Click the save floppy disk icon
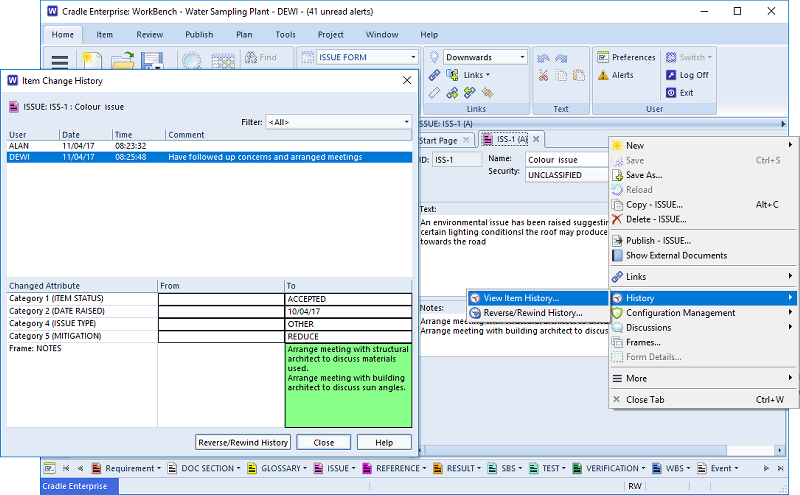 click(x=152, y=60)
